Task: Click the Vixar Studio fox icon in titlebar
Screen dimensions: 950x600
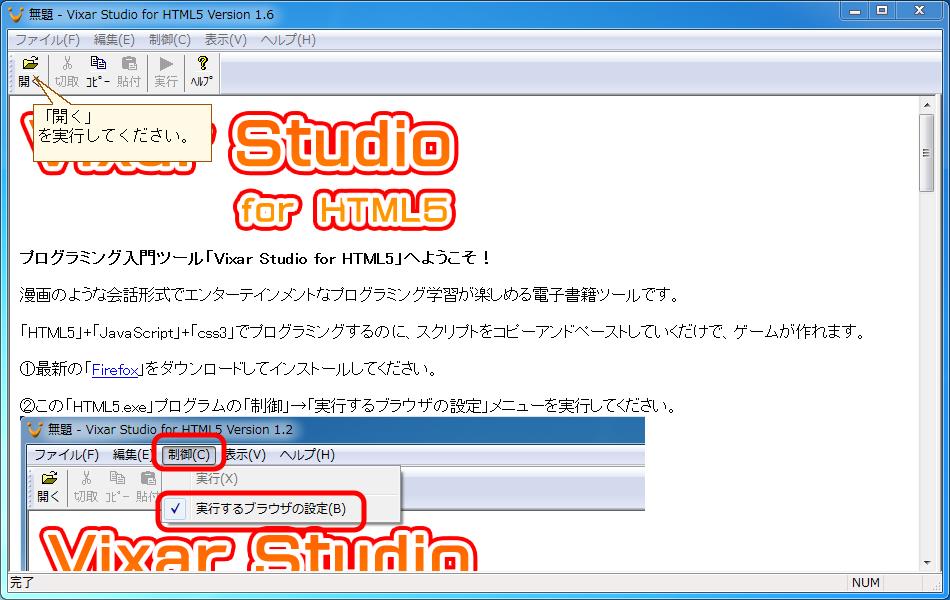Action: click(x=12, y=13)
